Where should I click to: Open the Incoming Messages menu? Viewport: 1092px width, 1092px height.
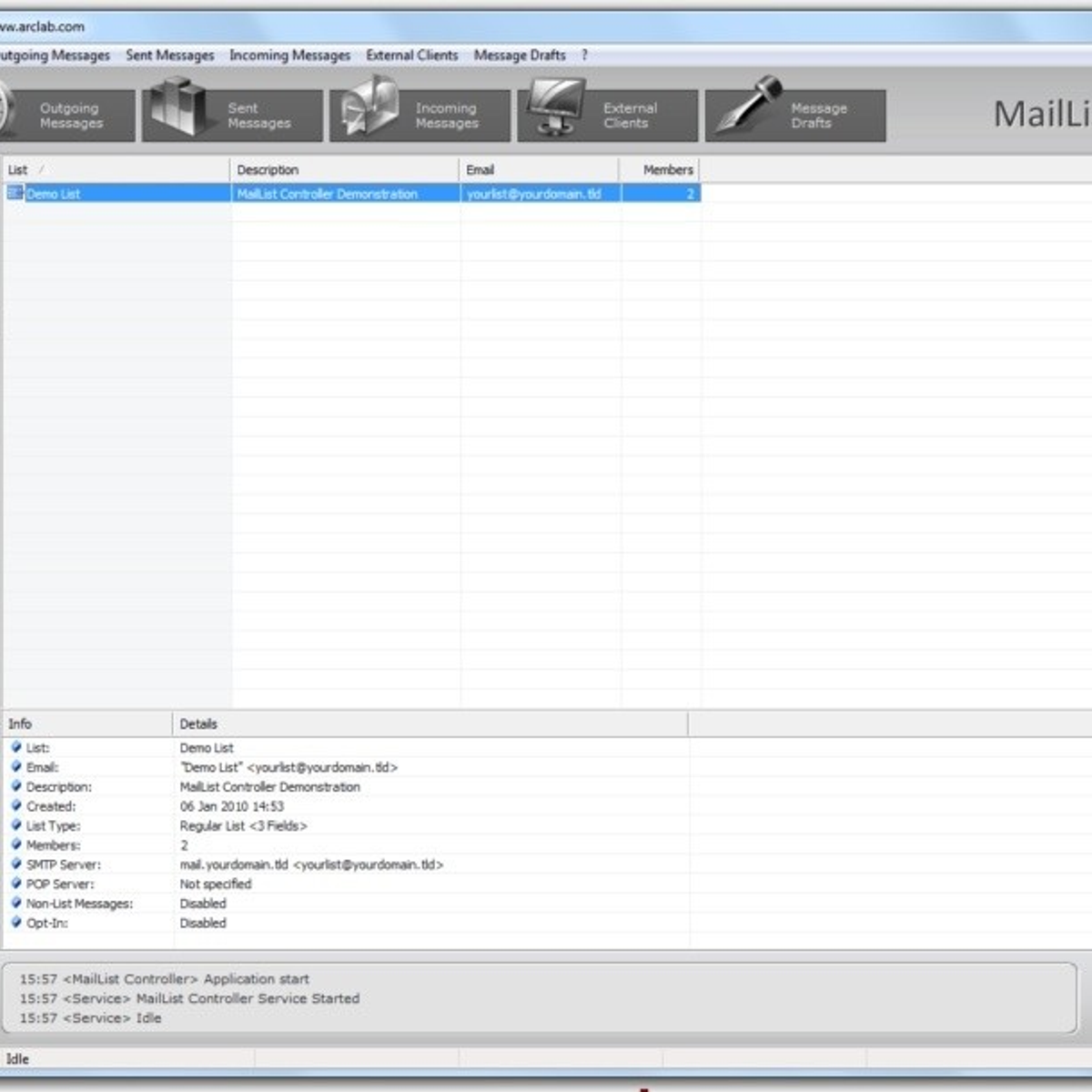tap(289, 56)
